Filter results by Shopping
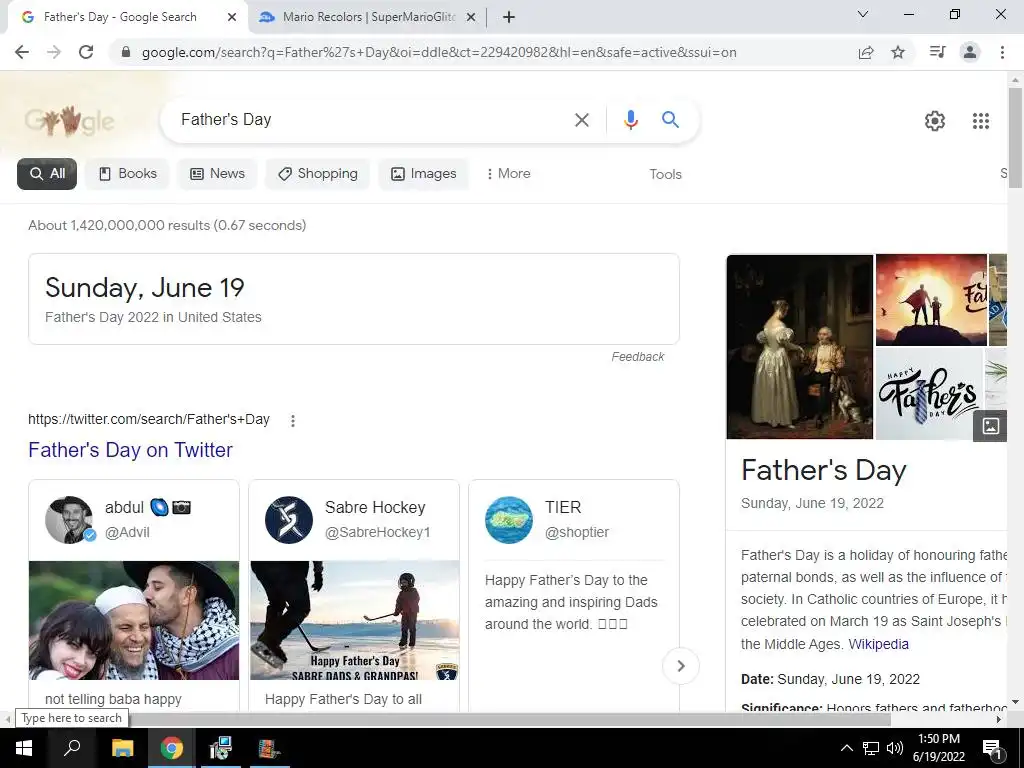Viewport: 1024px width, 768px height. pos(317,174)
